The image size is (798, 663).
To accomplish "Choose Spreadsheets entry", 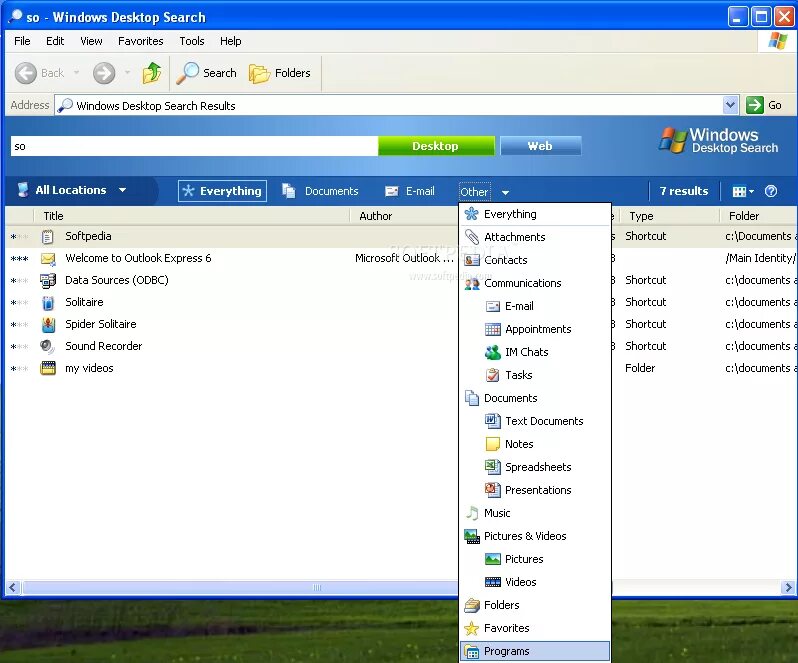I will (x=535, y=467).
